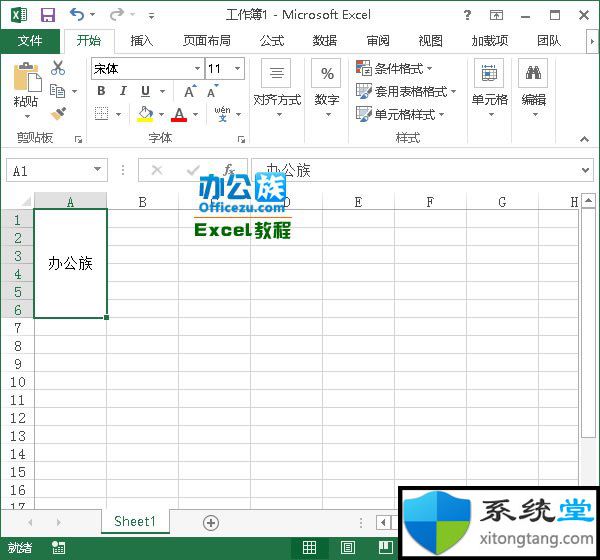This screenshot has height=560, width=600.
Task: Add a new sheet with plus button
Action: coord(211,522)
